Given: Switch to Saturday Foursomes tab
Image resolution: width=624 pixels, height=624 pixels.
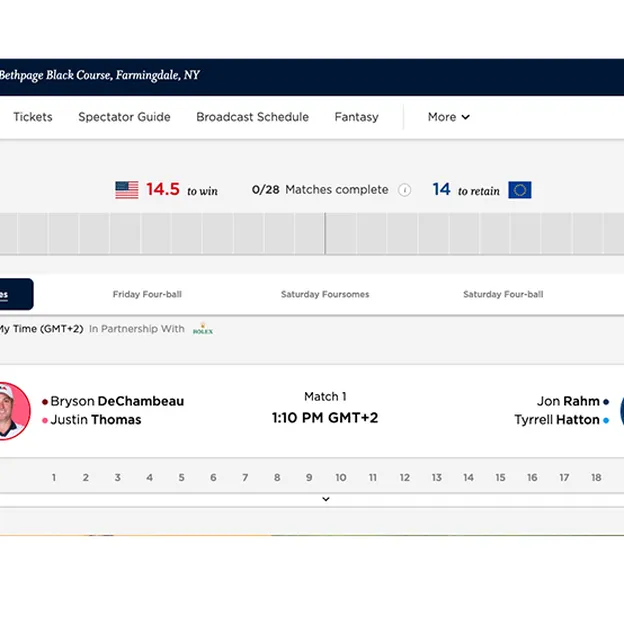Looking at the screenshot, I should click(325, 294).
